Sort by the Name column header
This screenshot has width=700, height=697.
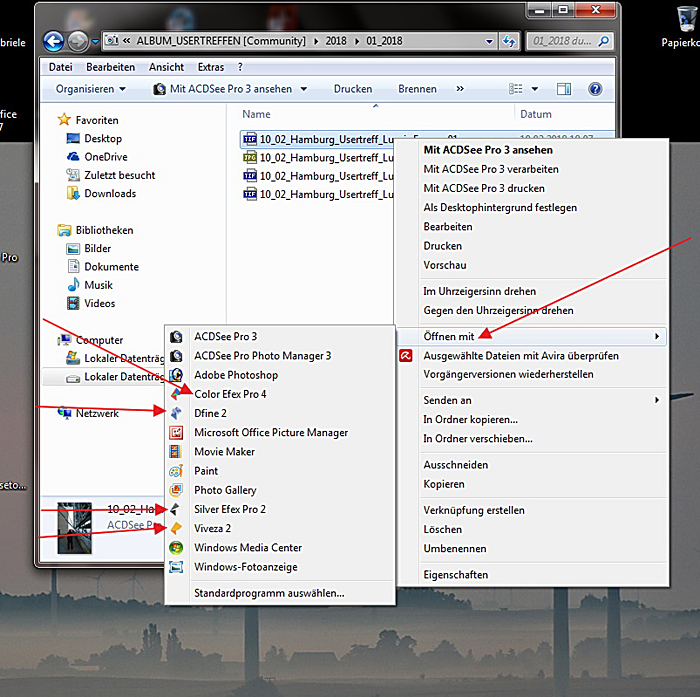click(256, 114)
